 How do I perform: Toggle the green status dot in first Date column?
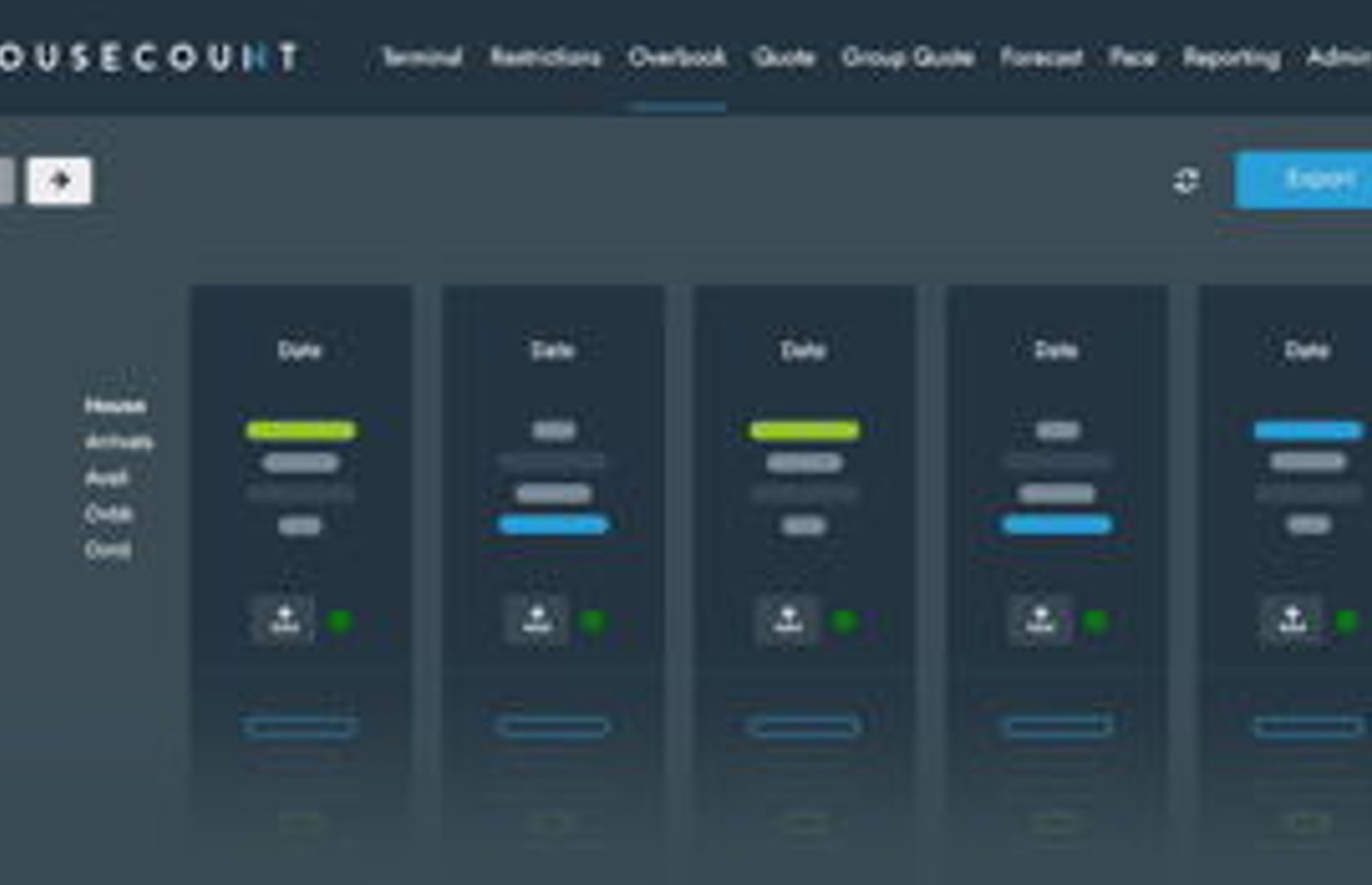click(340, 620)
